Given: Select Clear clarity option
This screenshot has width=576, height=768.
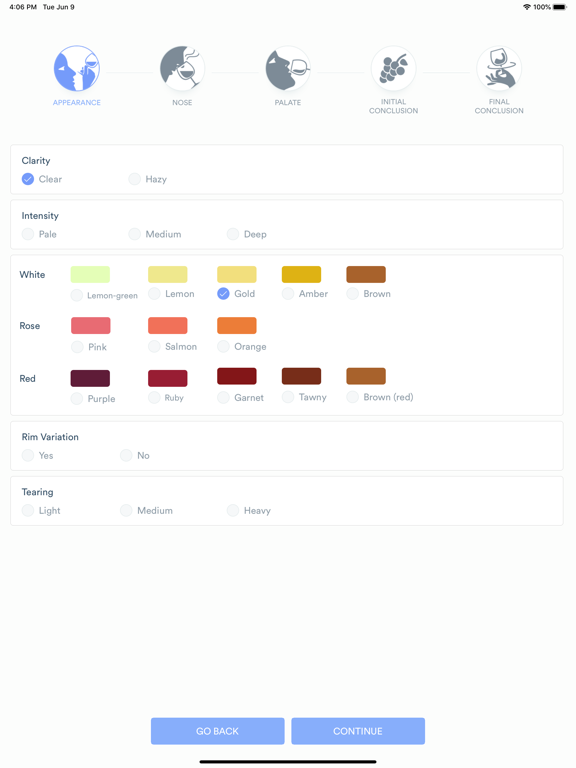Looking at the screenshot, I should pyautogui.click(x=28, y=179).
